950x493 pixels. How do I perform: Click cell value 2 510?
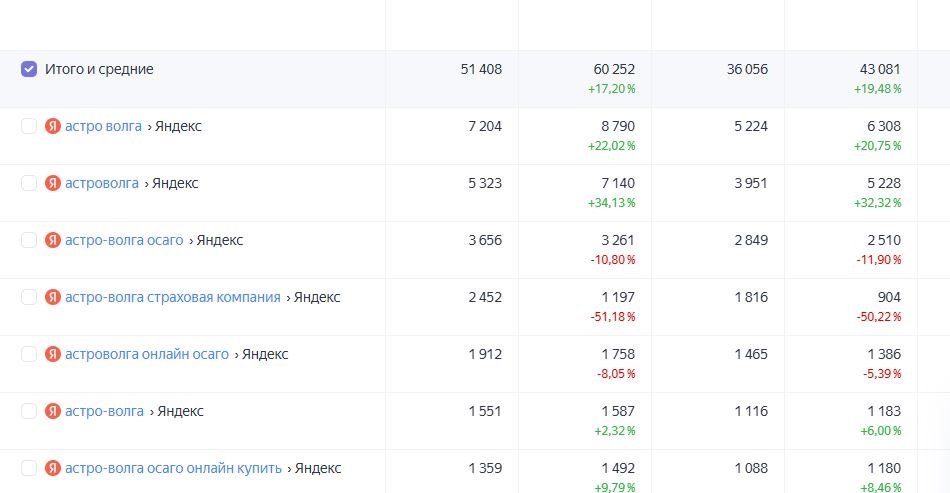click(x=884, y=240)
